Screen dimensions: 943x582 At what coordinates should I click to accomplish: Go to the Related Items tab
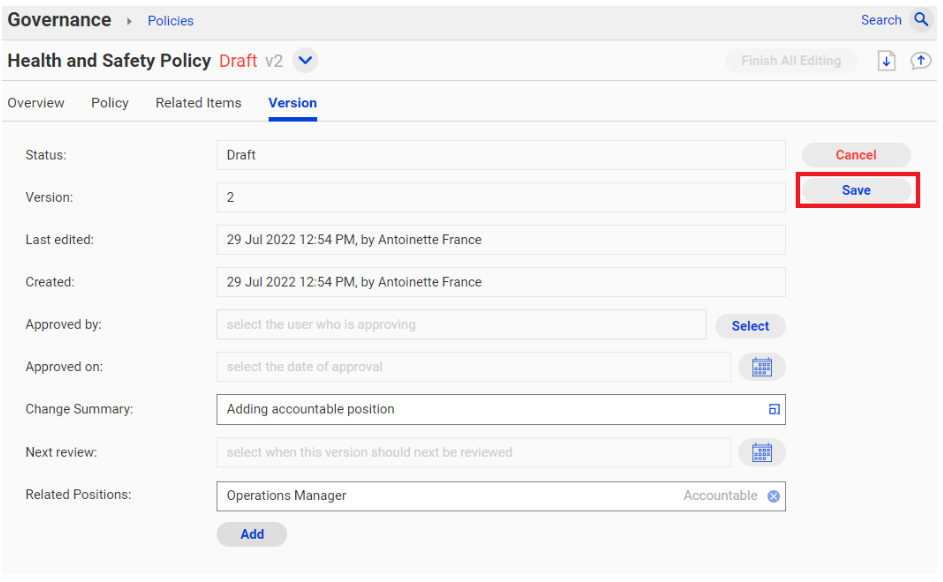pos(198,103)
